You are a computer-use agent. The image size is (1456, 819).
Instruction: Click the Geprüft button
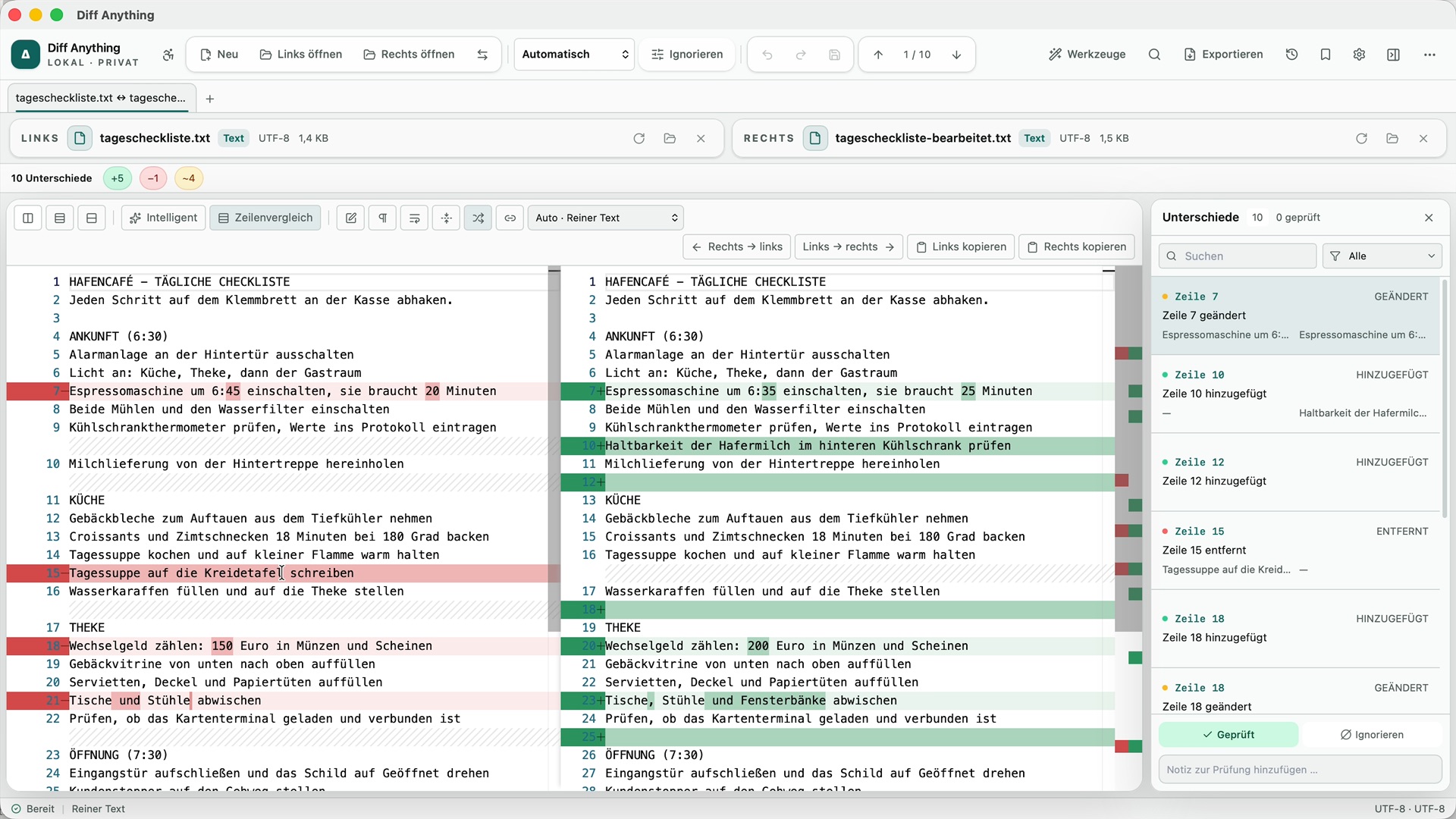point(1228,734)
